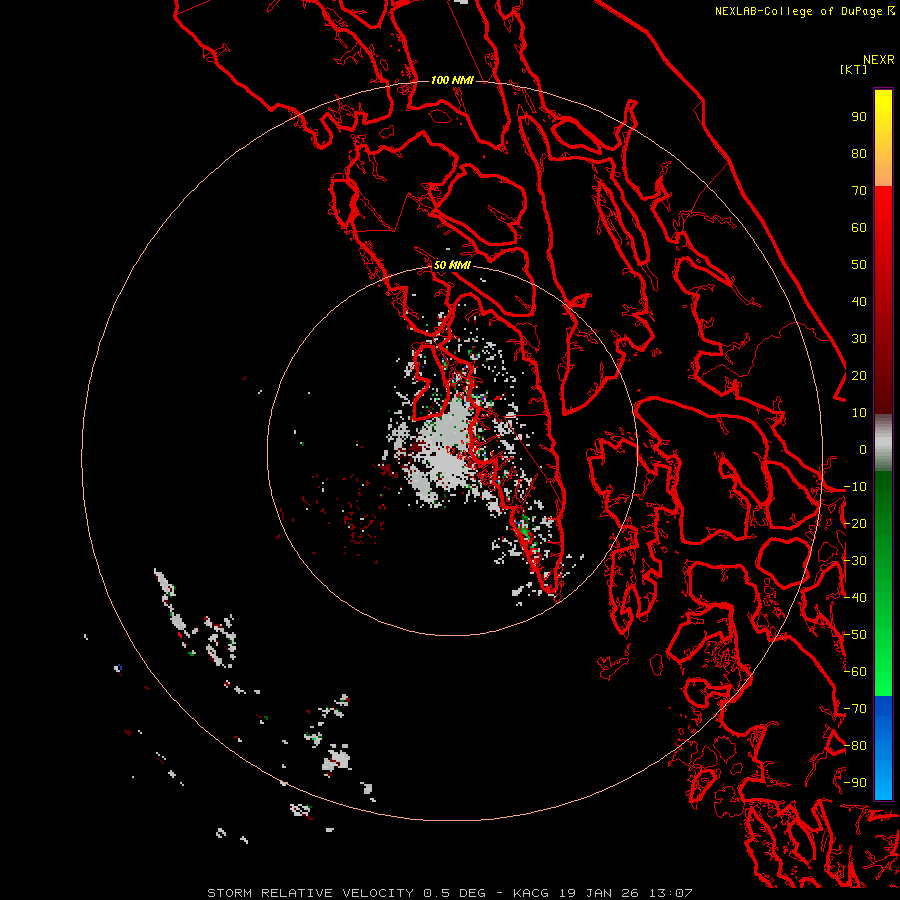The height and width of the screenshot is (900, 900).
Task: Click the -10 scale value
Action: tap(855, 487)
